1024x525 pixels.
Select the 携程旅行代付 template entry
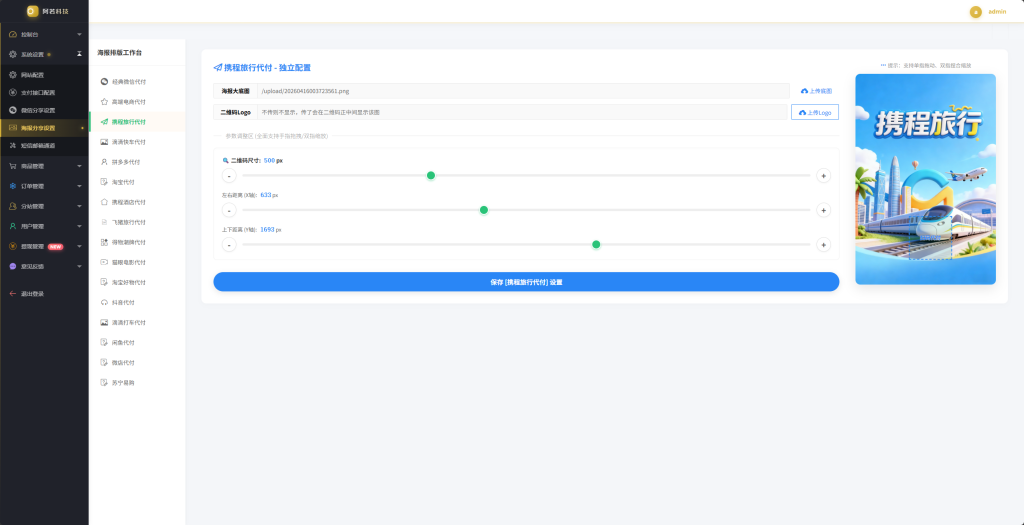point(137,121)
